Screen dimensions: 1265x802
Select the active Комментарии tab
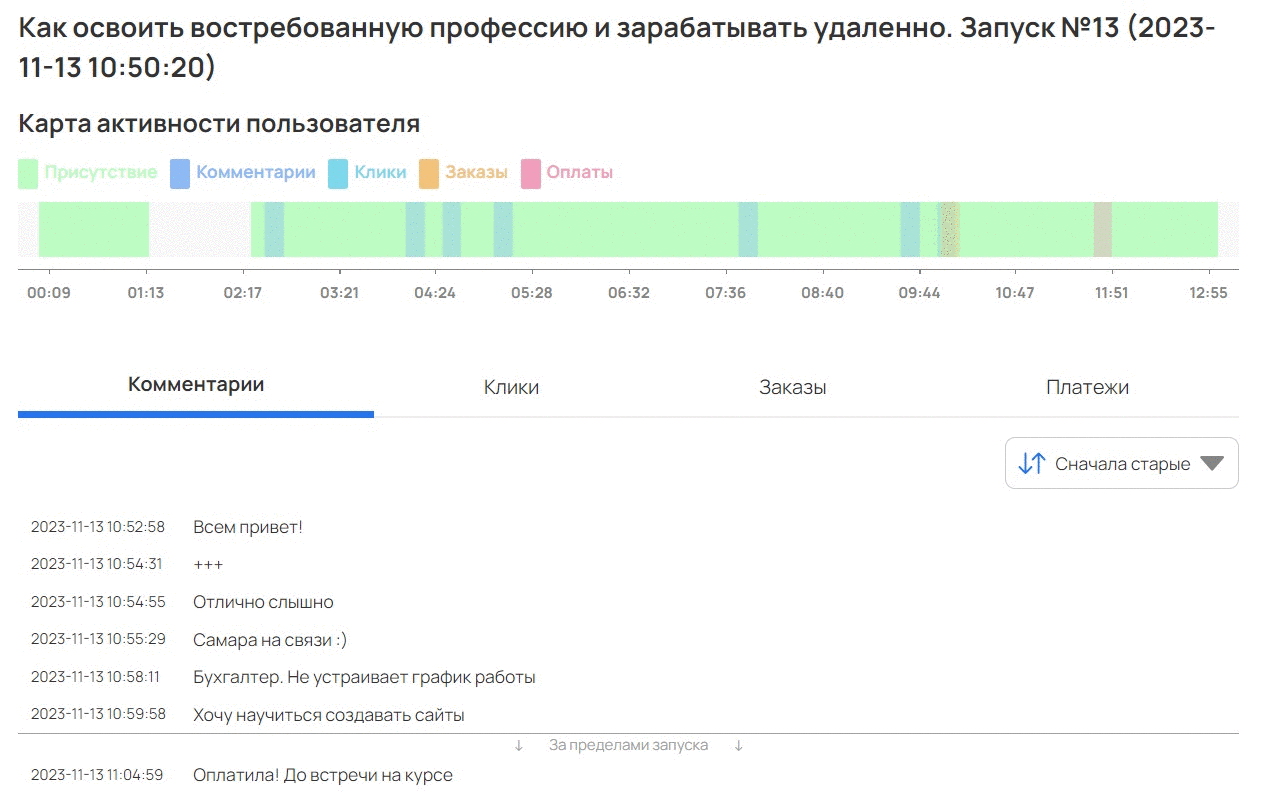(x=196, y=383)
